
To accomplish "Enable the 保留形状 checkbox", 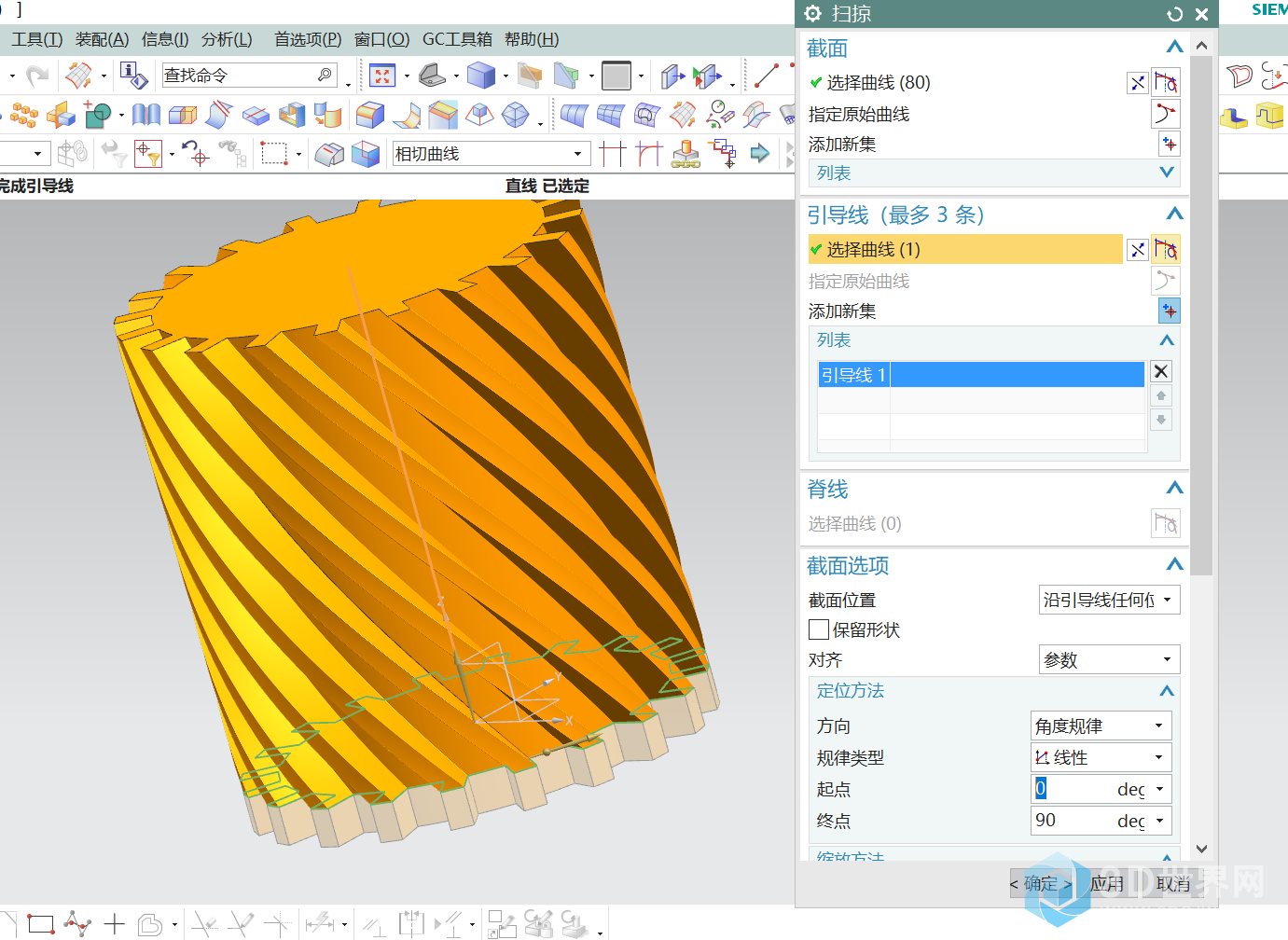I will [x=819, y=629].
